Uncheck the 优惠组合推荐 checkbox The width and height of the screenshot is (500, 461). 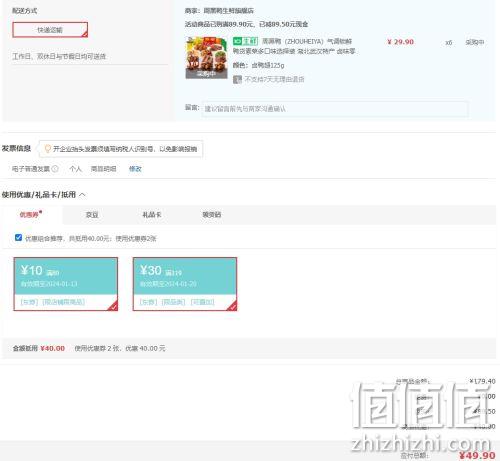point(18,238)
